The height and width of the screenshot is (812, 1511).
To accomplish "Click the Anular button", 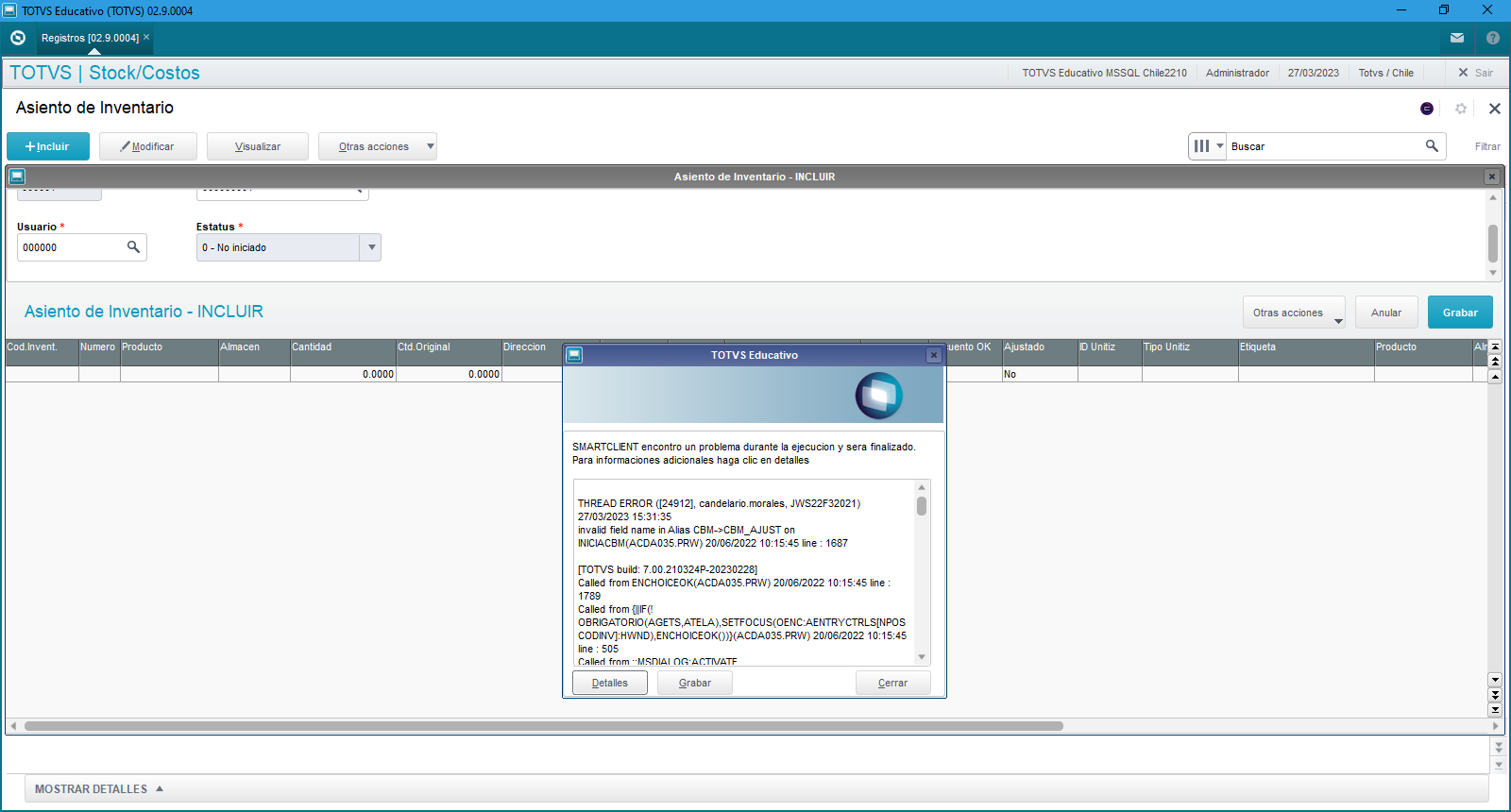I will pyautogui.click(x=1386, y=313).
